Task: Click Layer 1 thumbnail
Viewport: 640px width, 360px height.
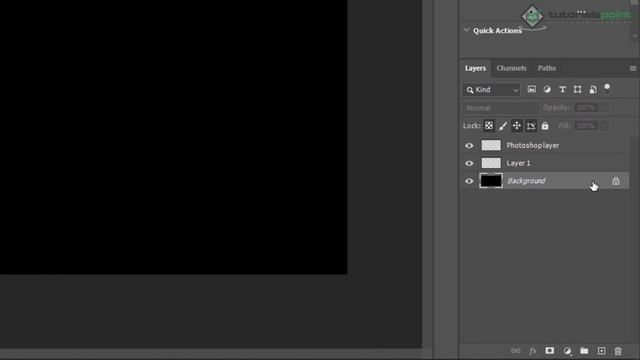Action: coord(491,163)
